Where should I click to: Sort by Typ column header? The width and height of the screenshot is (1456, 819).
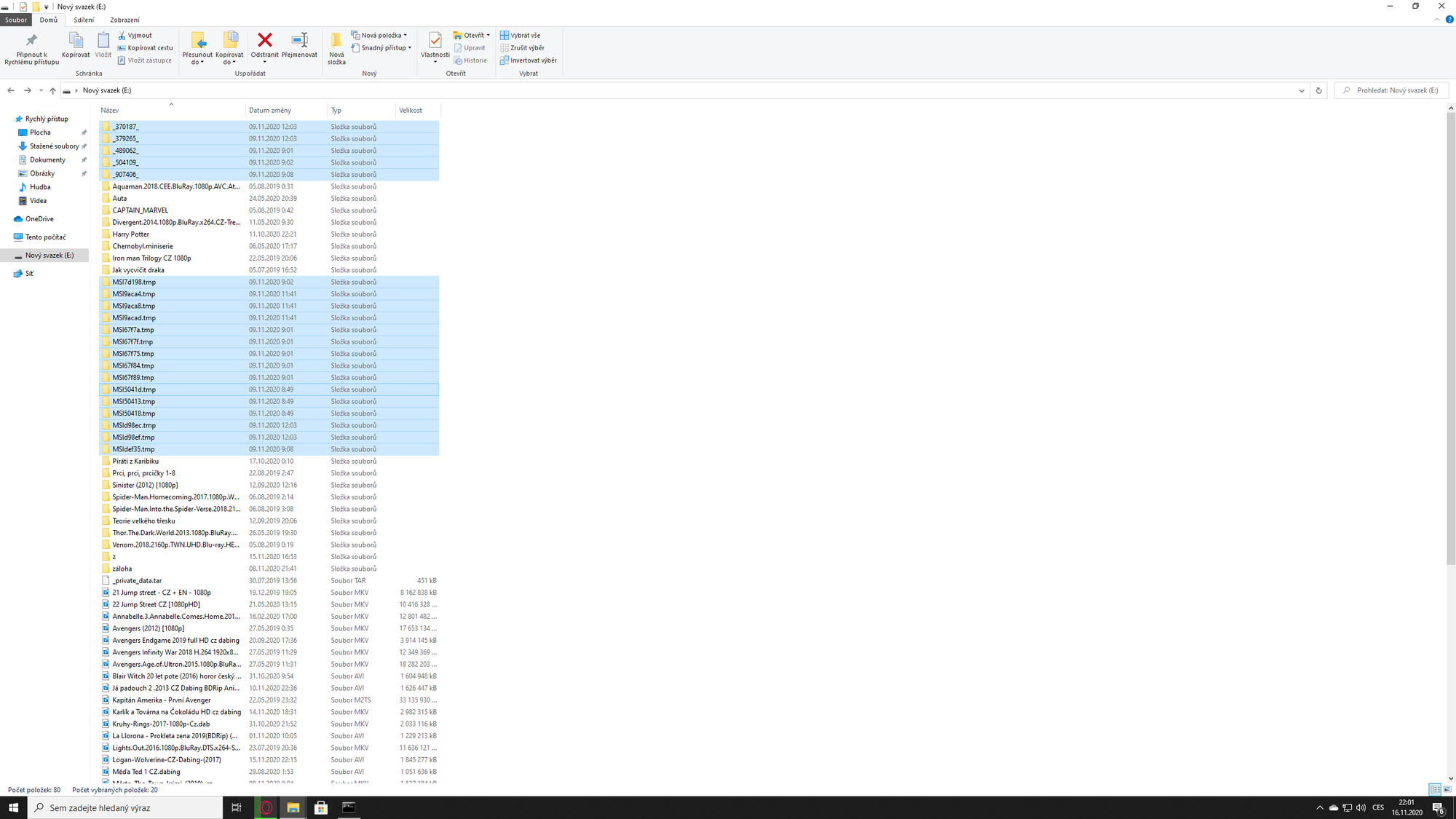[x=361, y=111]
